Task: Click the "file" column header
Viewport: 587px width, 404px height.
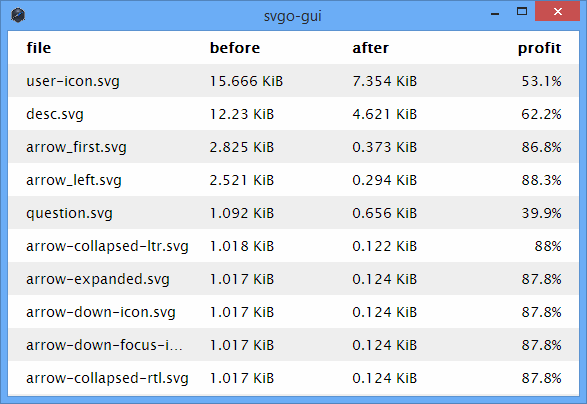Action: tap(39, 48)
